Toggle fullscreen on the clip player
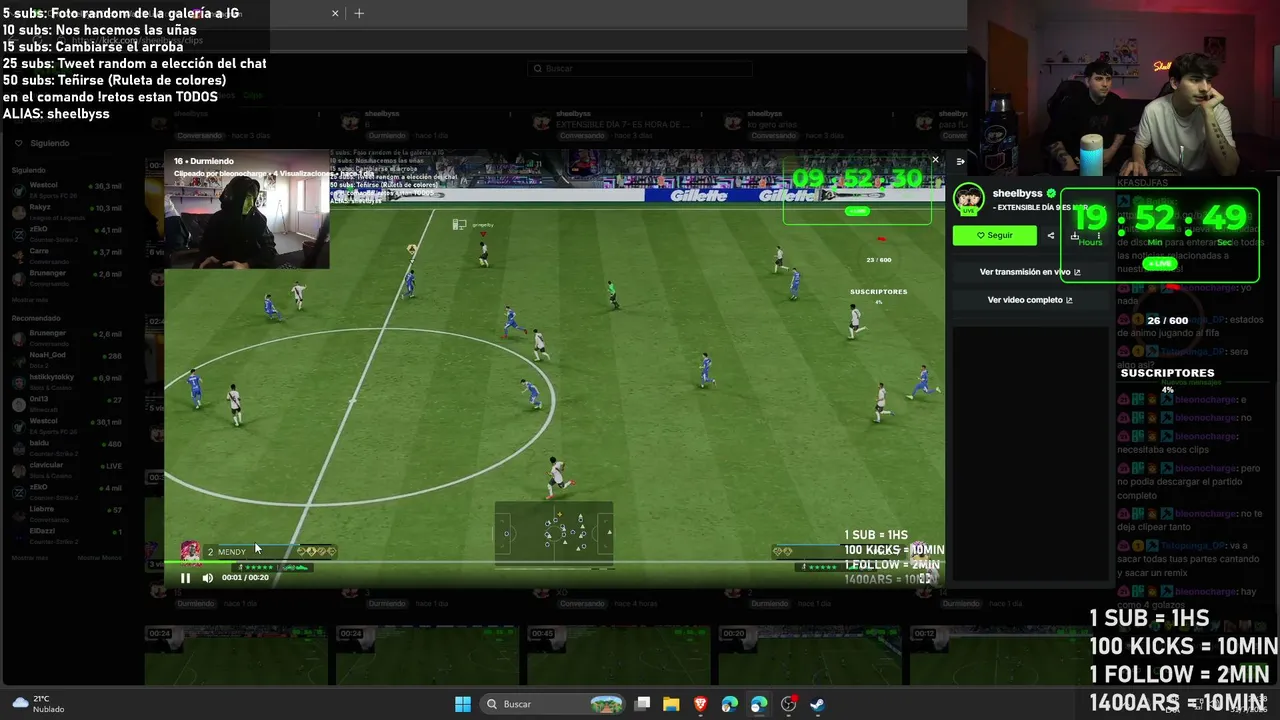The width and height of the screenshot is (1280, 720). pos(925,578)
